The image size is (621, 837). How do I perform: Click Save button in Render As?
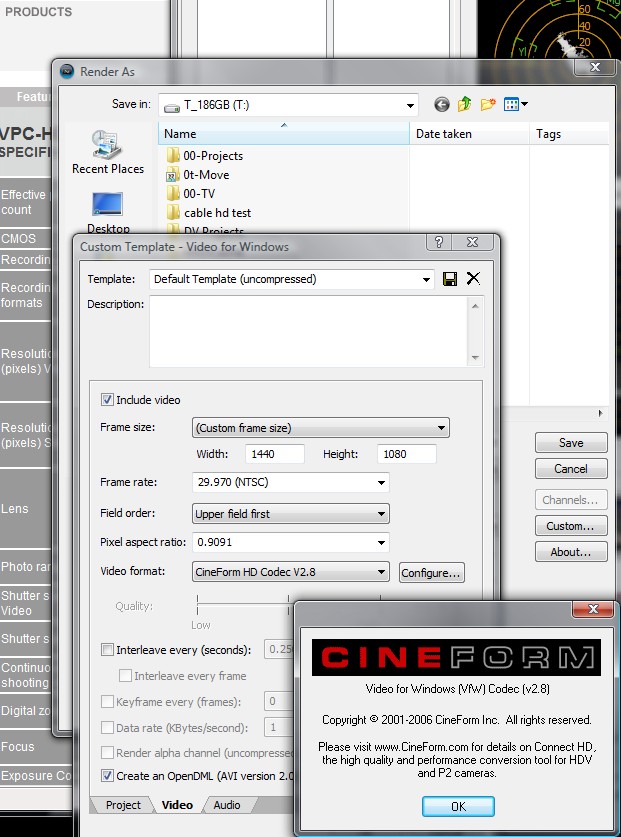tap(571, 443)
